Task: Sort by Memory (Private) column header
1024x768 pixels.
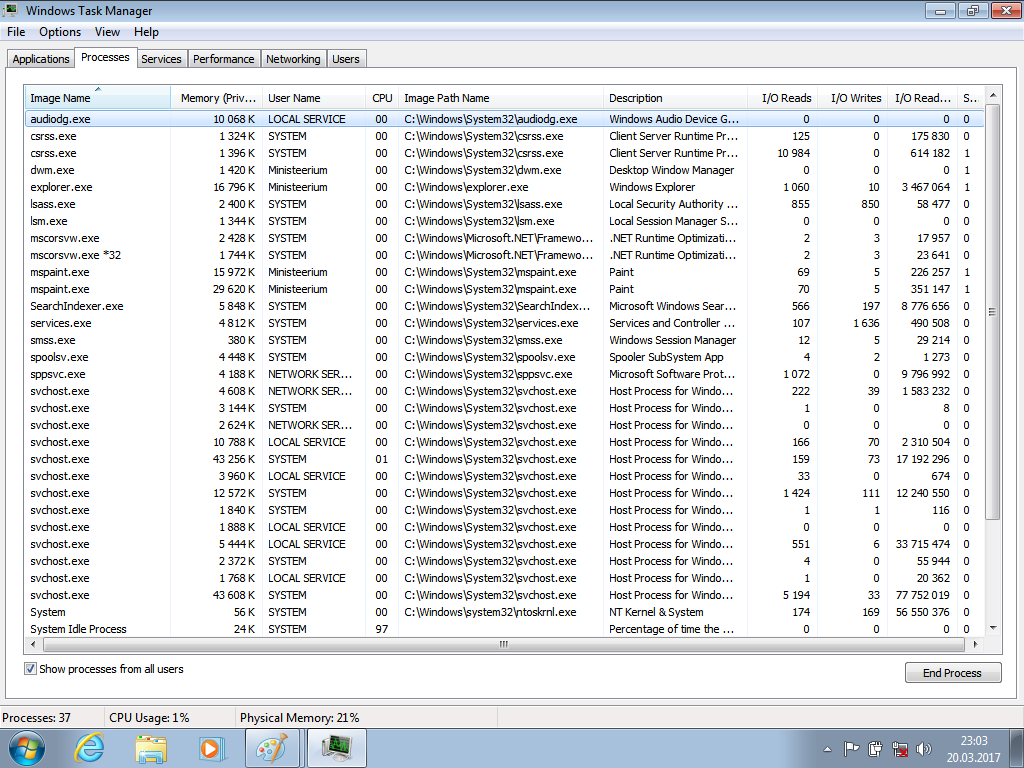Action: 217,98
